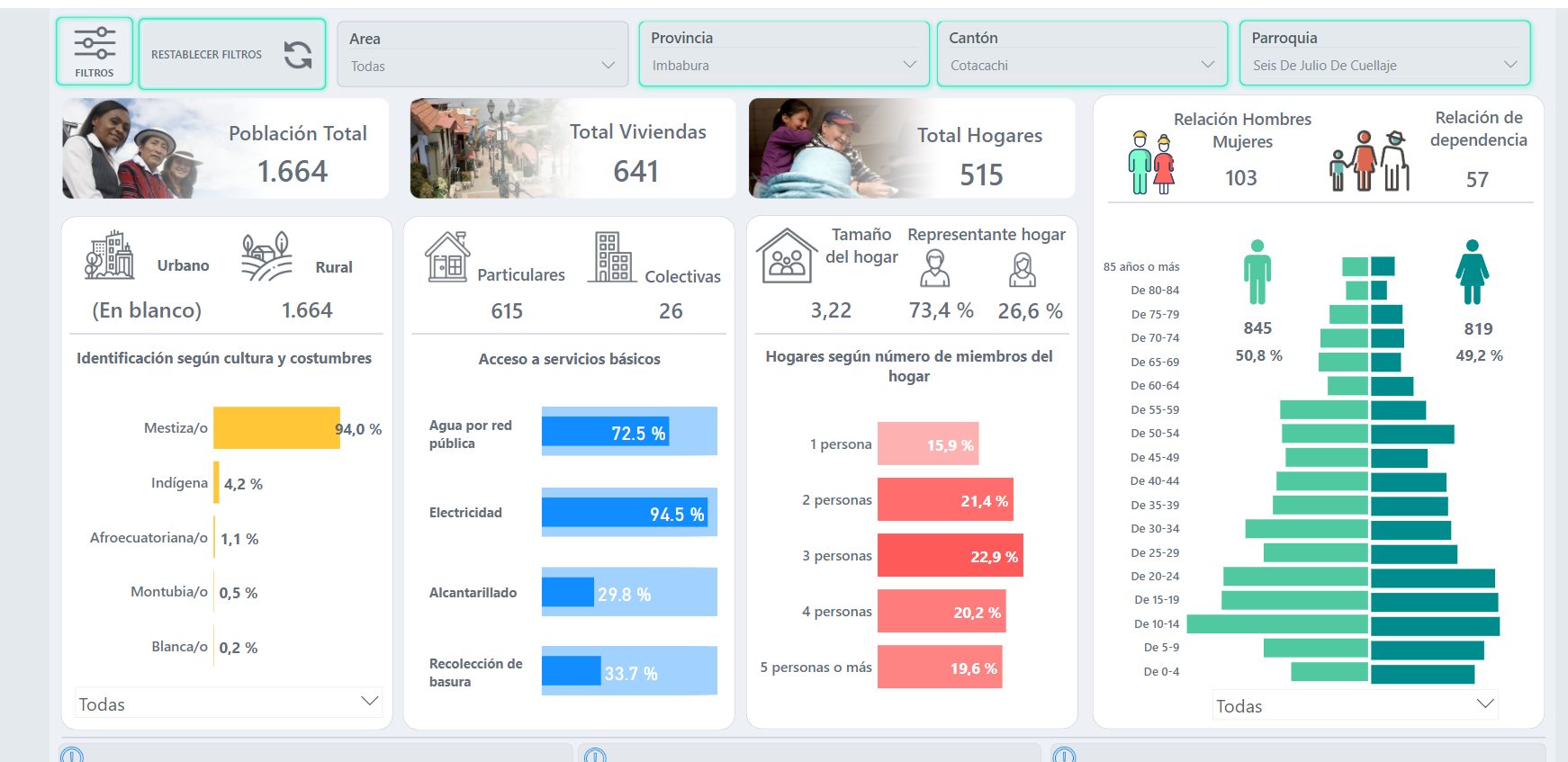Expand the Parroquia dropdown
Image resolution: width=1568 pixels, height=762 pixels.
tap(1384, 65)
